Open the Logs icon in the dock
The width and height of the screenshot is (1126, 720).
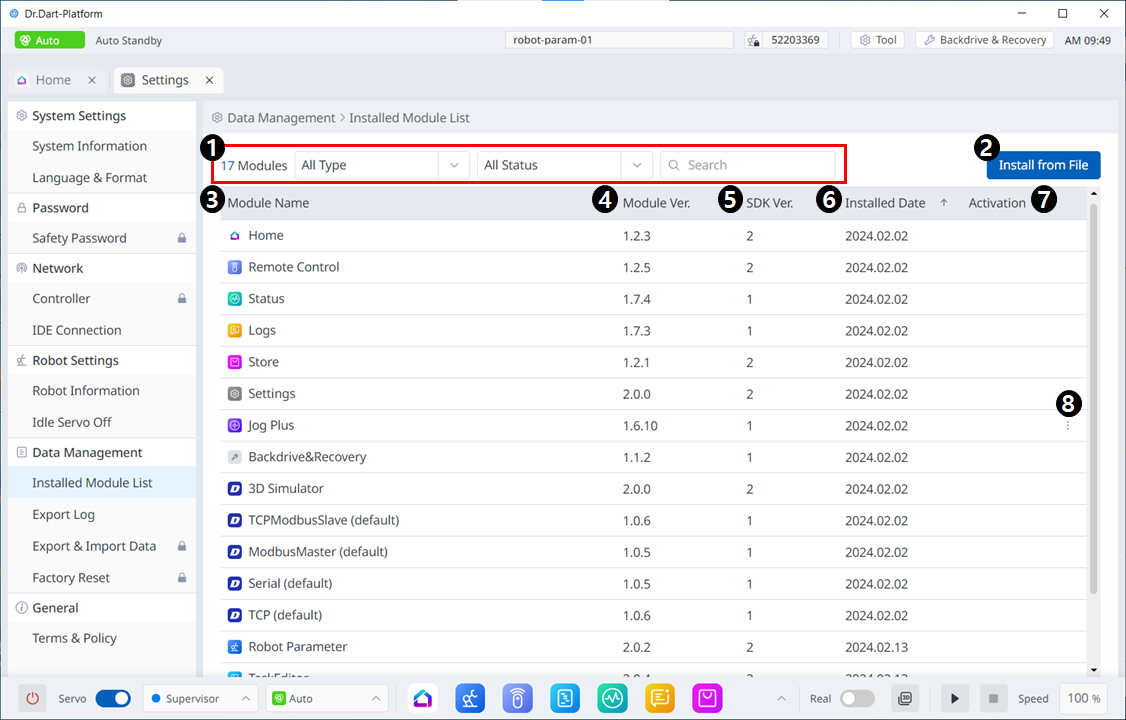(660, 698)
